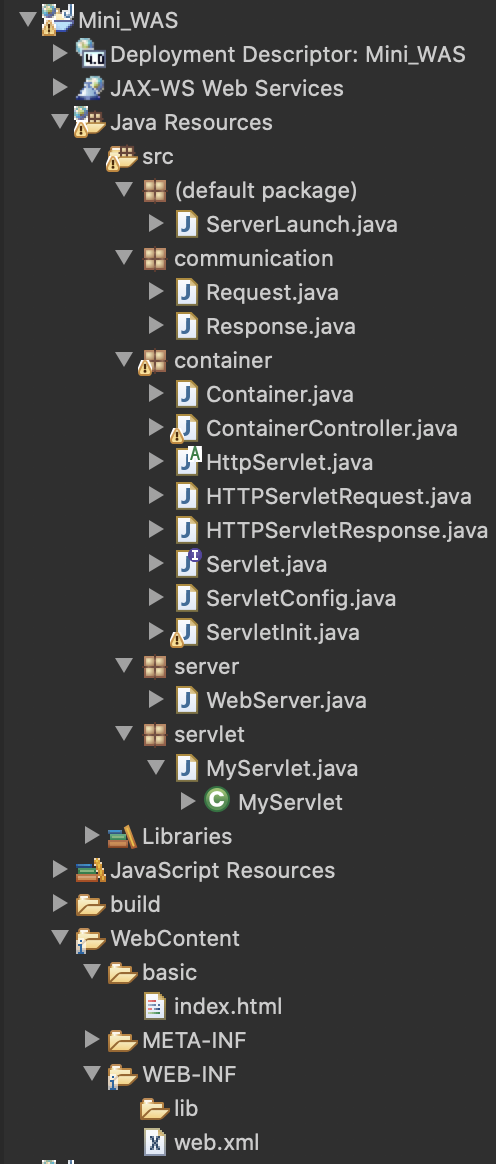Image resolution: width=496 pixels, height=1164 pixels.
Task: Click the ContainerController.java warning file icon
Action: [x=186, y=429]
